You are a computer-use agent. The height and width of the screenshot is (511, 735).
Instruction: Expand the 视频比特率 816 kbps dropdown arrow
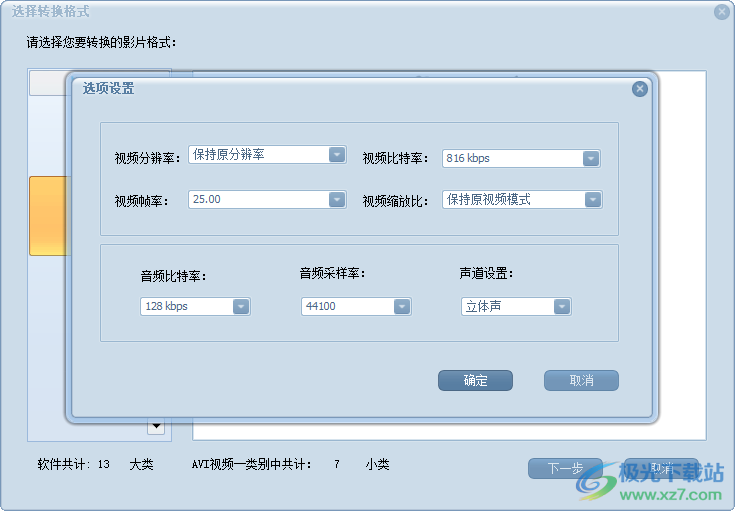[x=591, y=158]
